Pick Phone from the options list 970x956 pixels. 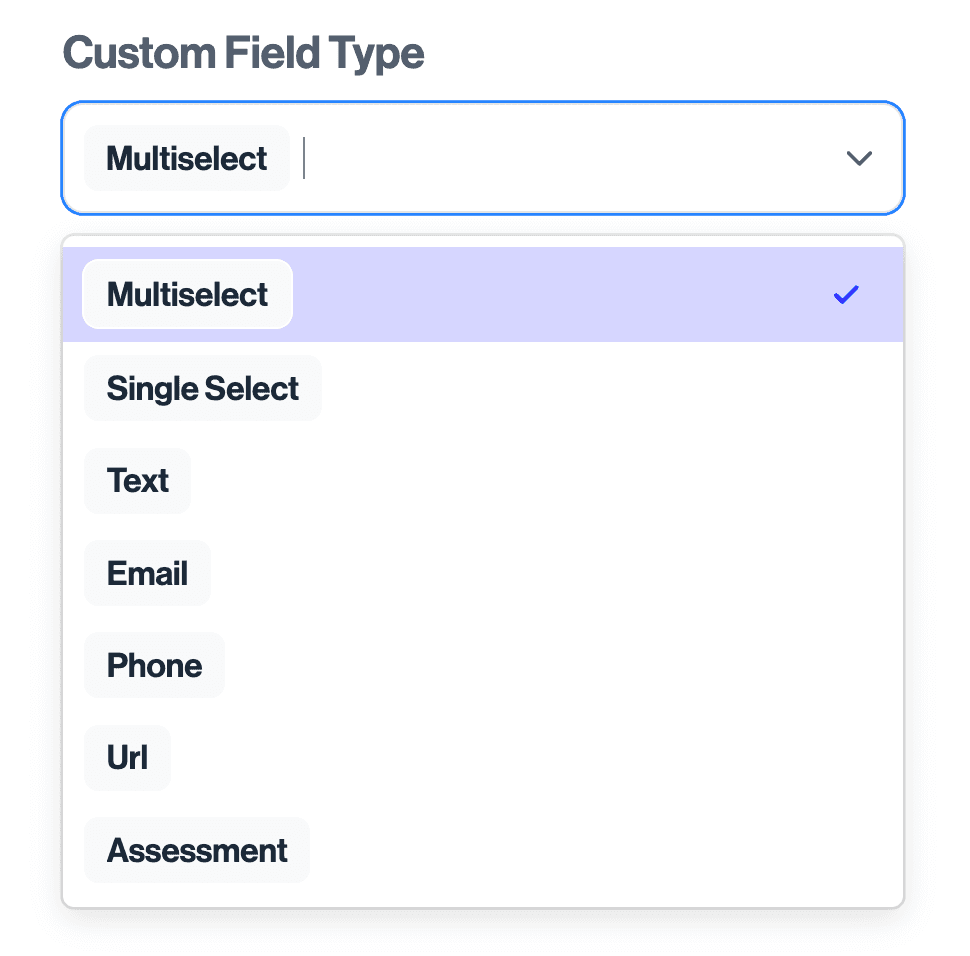(x=154, y=665)
